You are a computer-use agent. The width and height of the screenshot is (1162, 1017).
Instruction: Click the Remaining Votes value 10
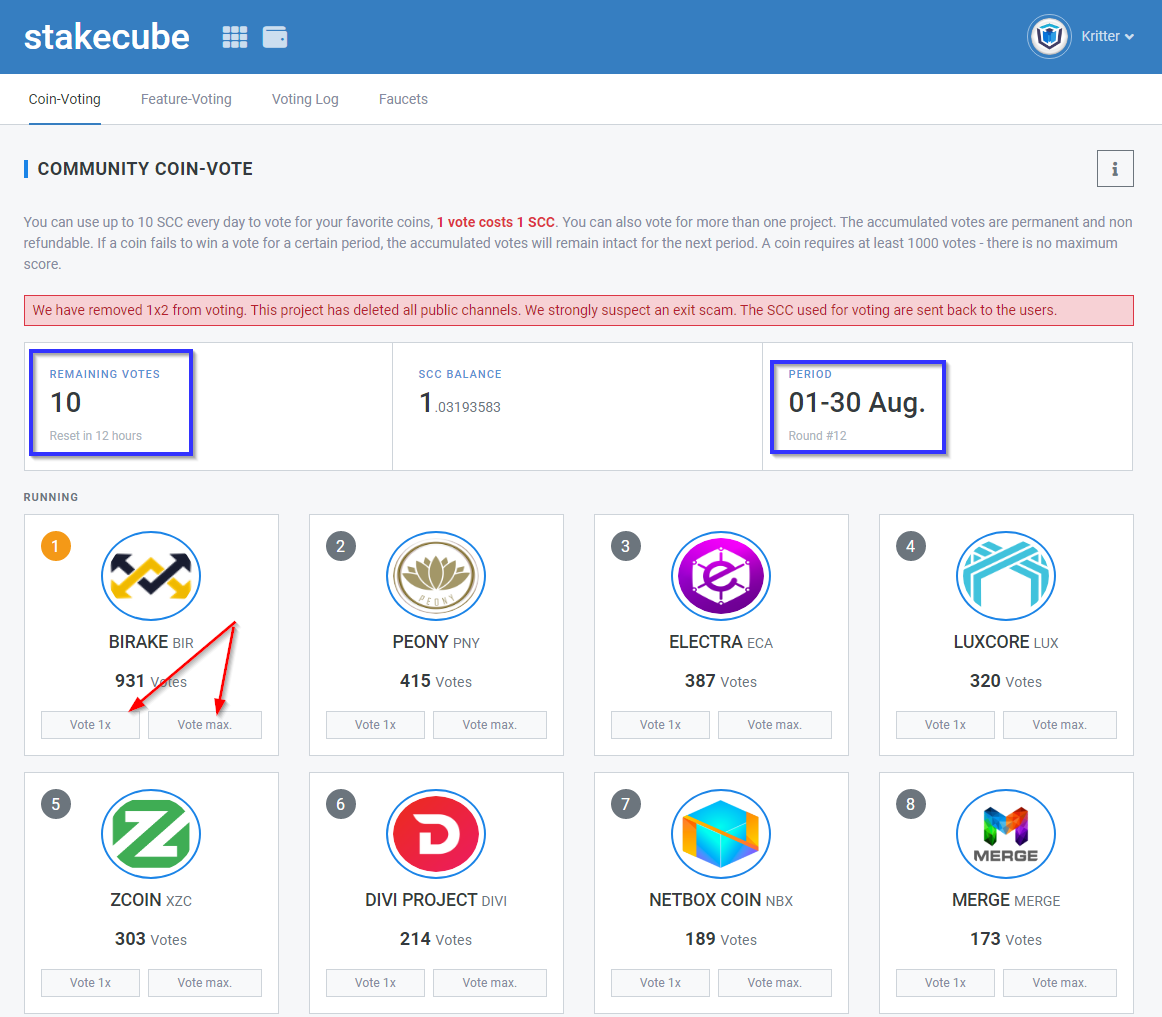(66, 403)
